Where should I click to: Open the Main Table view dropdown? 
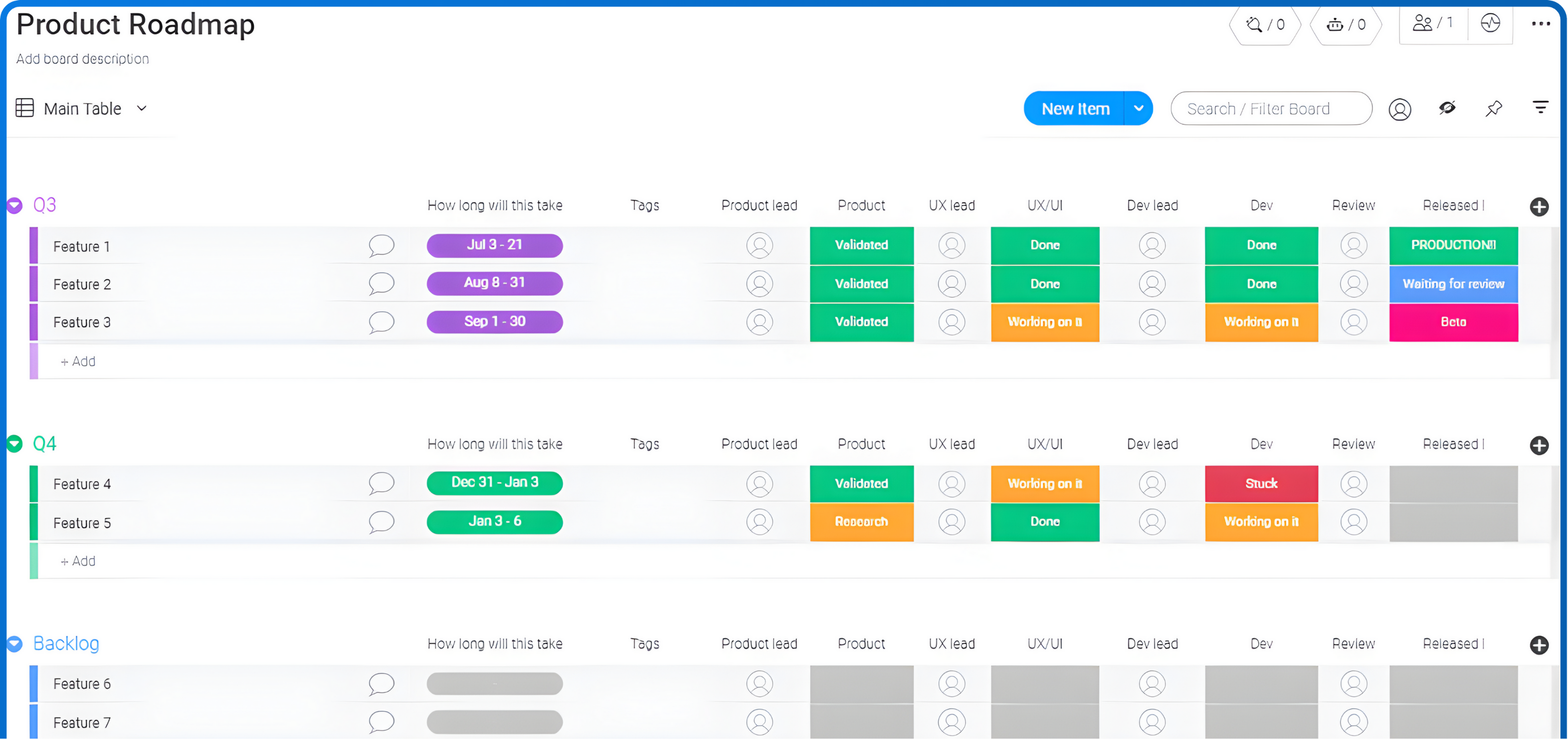141,108
